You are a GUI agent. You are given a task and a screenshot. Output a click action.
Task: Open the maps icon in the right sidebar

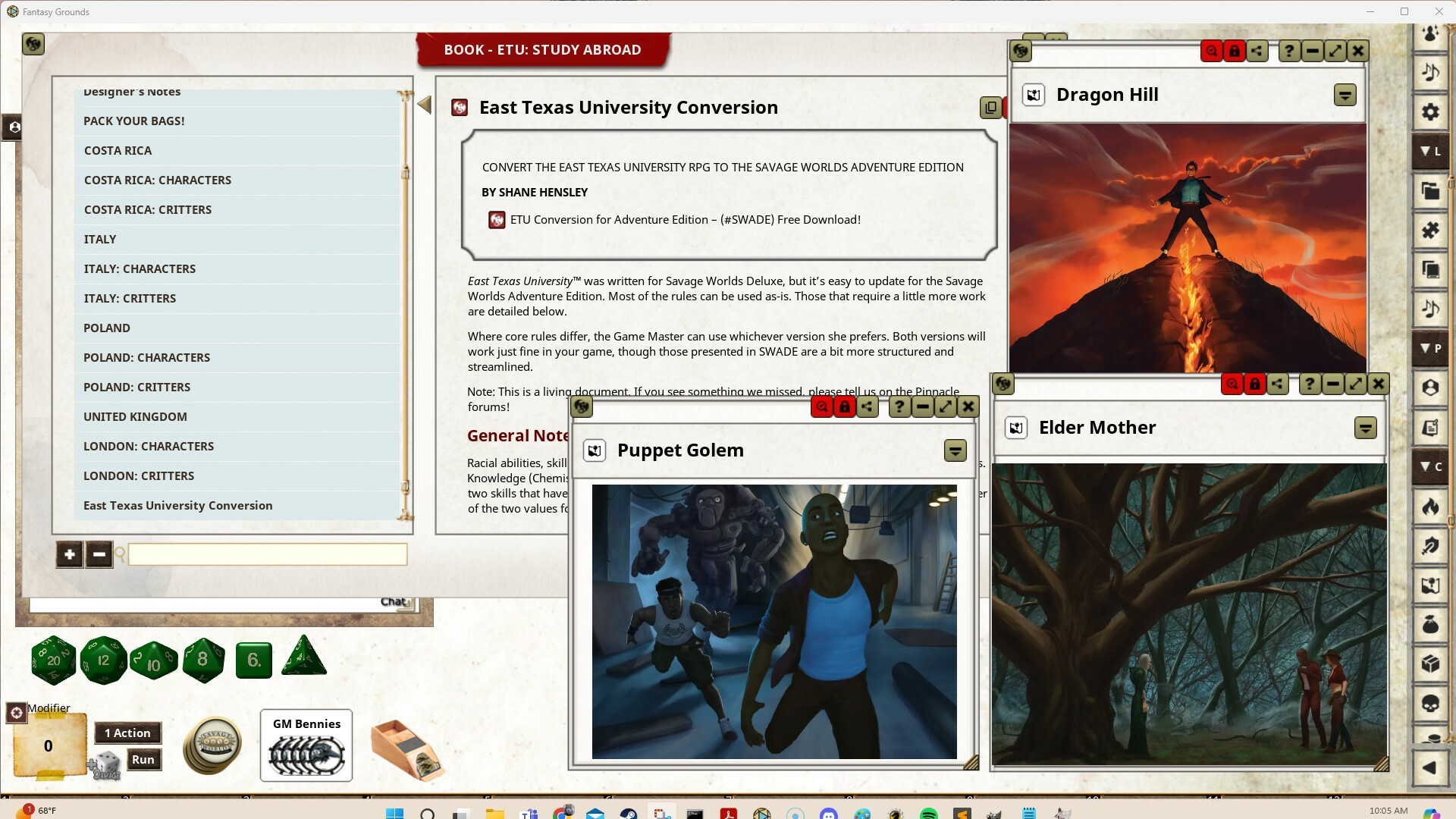coord(1430,585)
